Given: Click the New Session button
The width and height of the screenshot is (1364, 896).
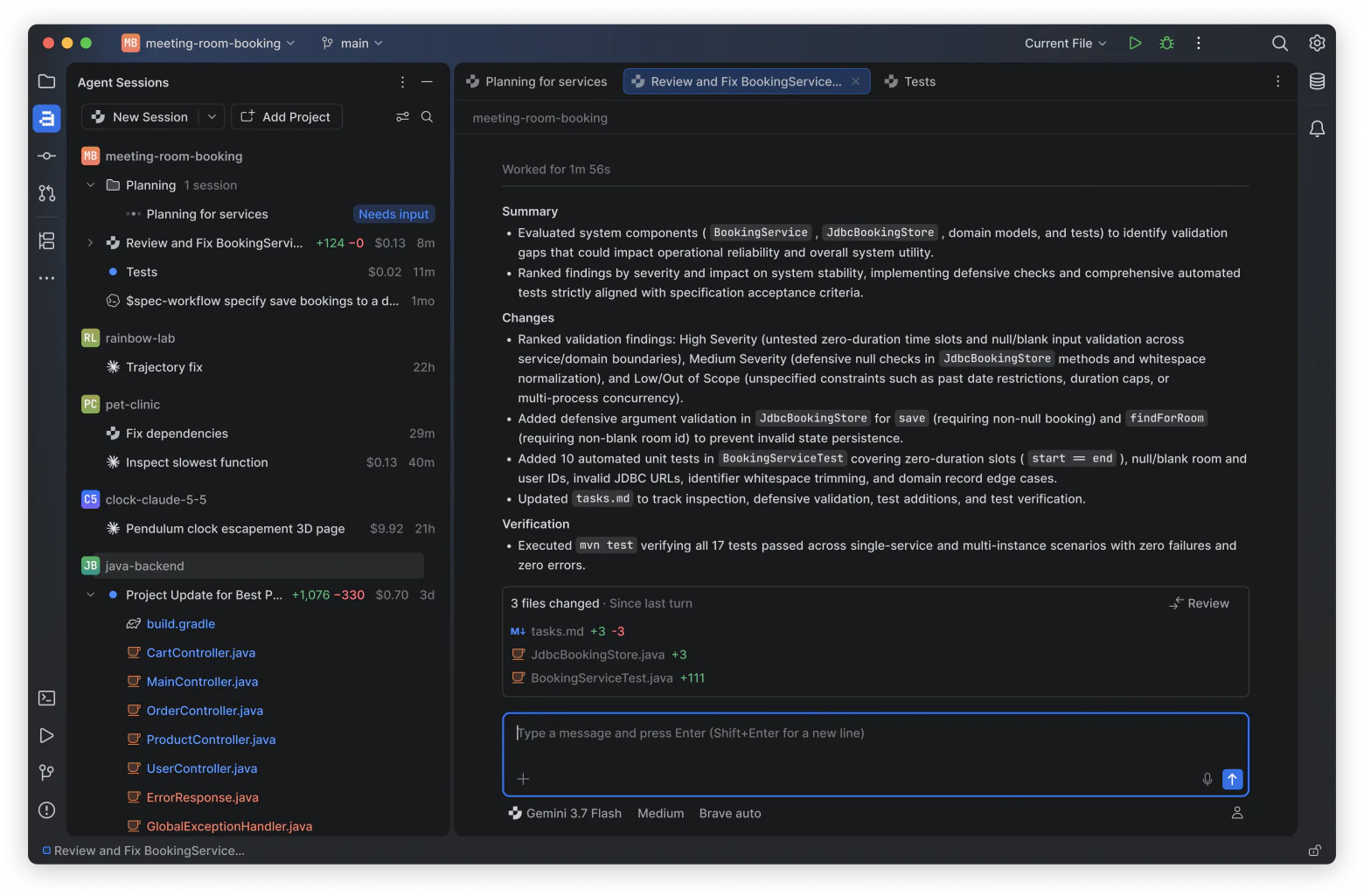Looking at the screenshot, I should pyautogui.click(x=141, y=116).
